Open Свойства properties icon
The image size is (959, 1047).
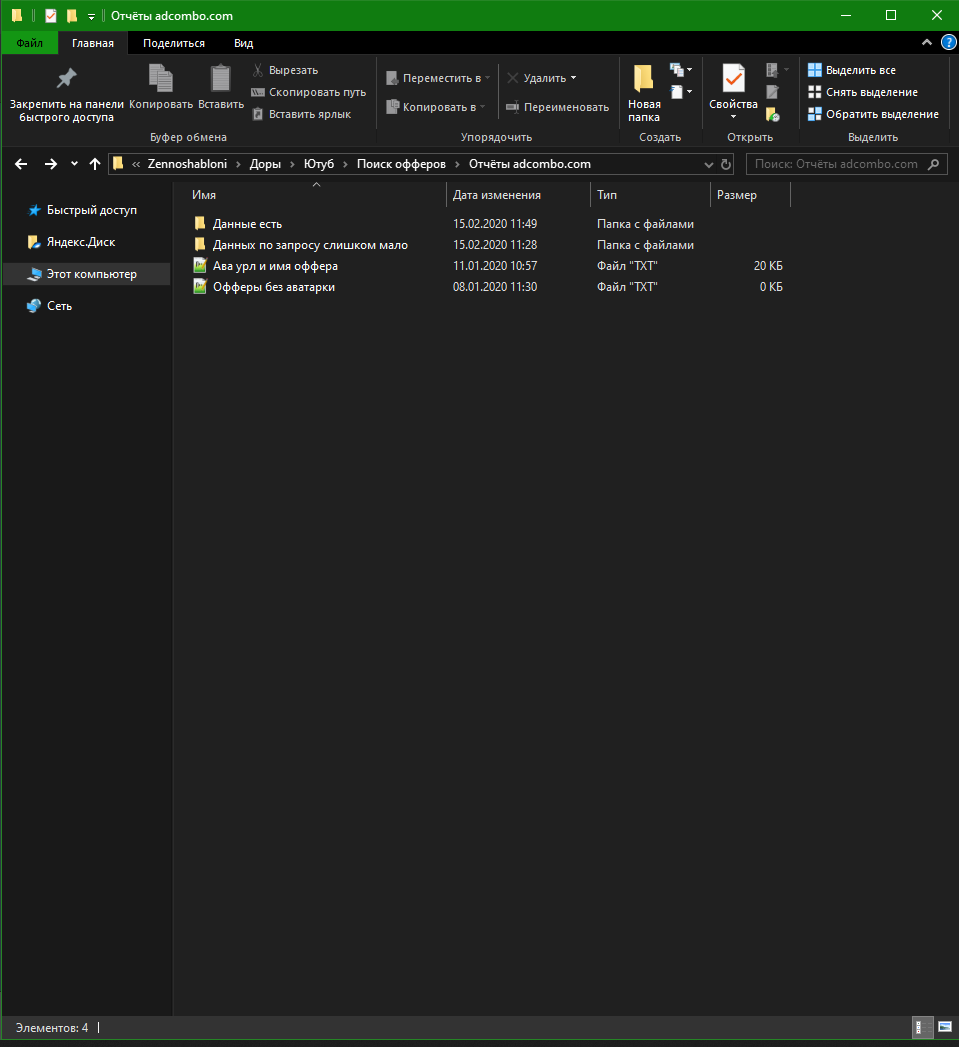pyautogui.click(x=733, y=79)
